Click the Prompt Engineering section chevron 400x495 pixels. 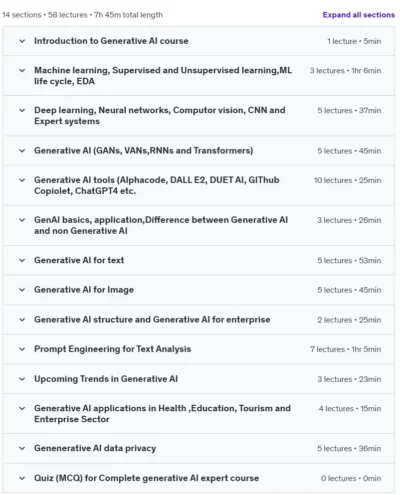[x=22, y=349]
